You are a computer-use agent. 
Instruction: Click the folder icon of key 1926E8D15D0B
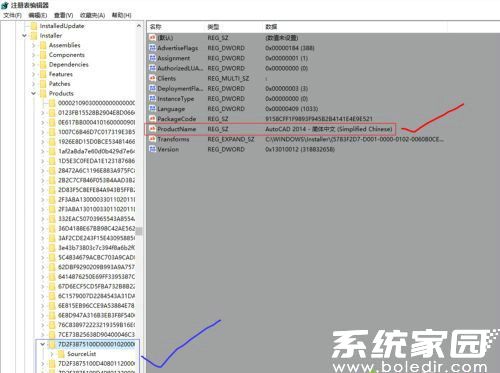pyautogui.click(x=52, y=142)
